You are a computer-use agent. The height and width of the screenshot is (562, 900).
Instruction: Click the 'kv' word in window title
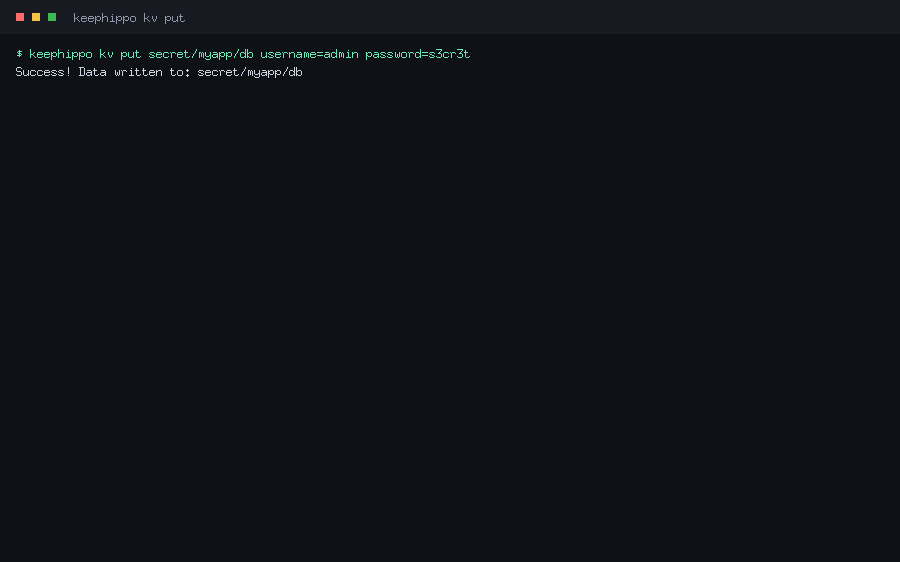pos(150,18)
